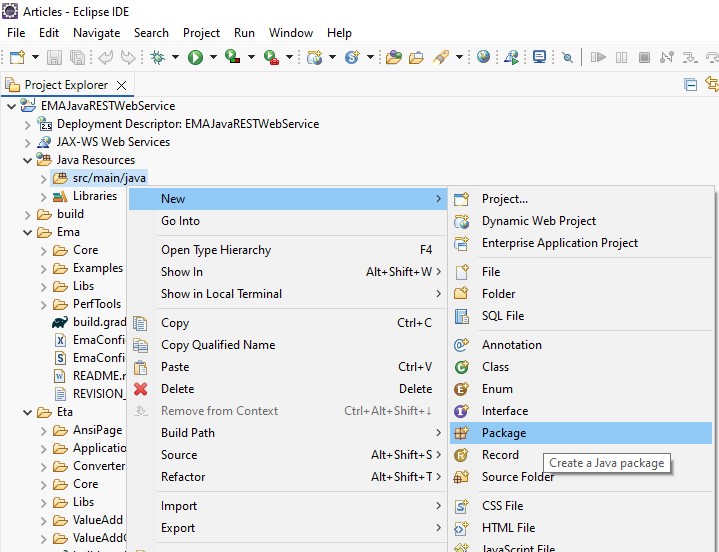Close the Project Explorer view
Screen dimensions: 719x552
(x=122, y=85)
